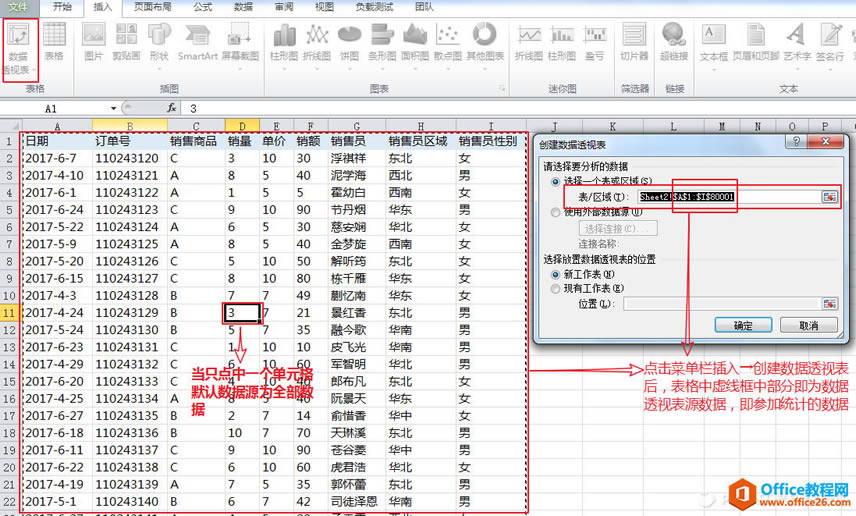Screen dimensions: 856x516
Task: Open the SmartArt graphic tool
Action: [198, 41]
